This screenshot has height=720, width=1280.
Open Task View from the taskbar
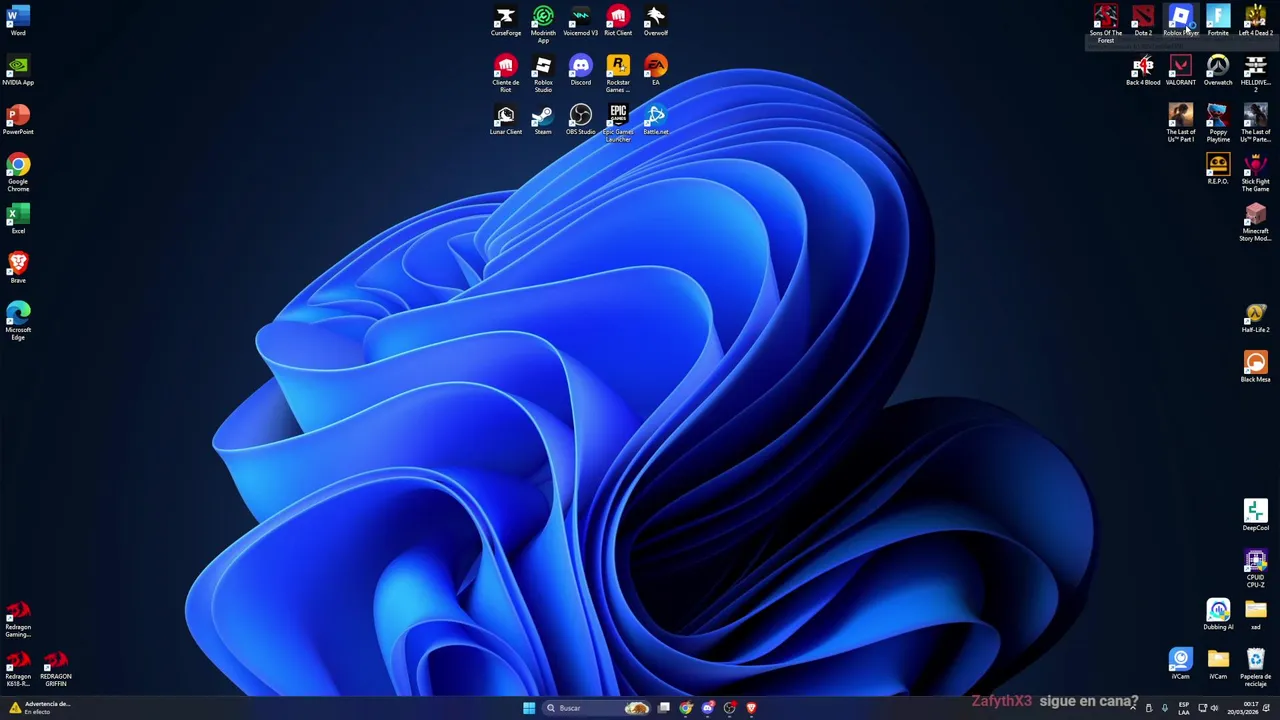(663, 708)
